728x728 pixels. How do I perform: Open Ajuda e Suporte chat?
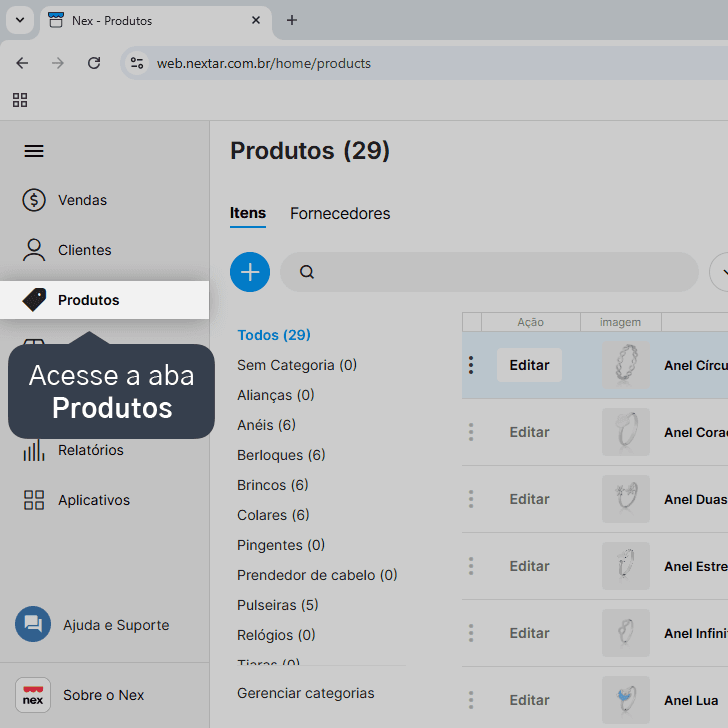pos(92,624)
